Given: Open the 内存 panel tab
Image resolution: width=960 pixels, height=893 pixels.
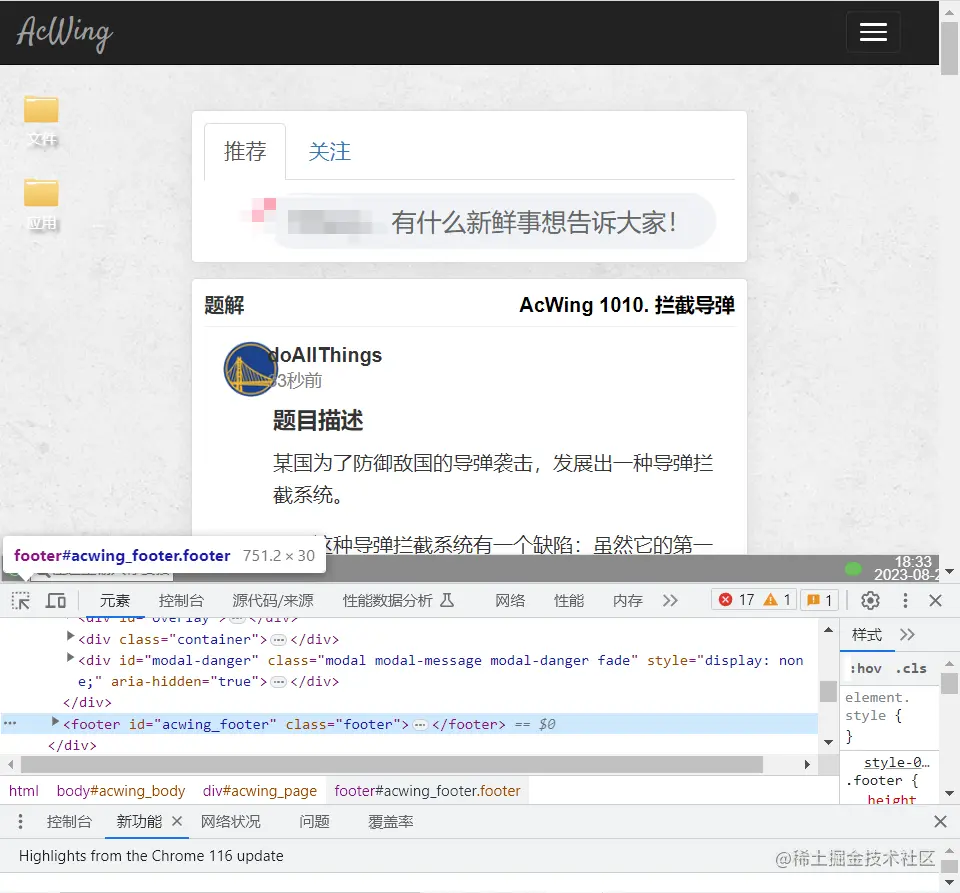Looking at the screenshot, I should [x=628, y=600].
